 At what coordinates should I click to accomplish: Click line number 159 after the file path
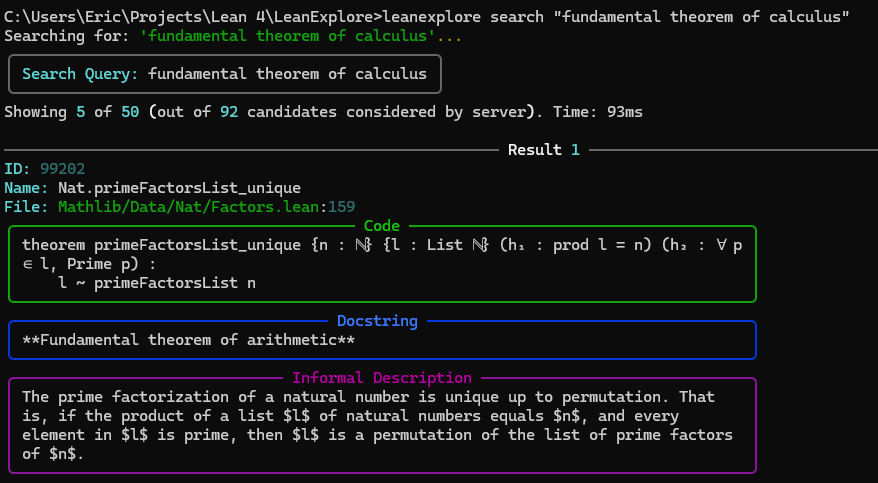click(x=342, y=207)
